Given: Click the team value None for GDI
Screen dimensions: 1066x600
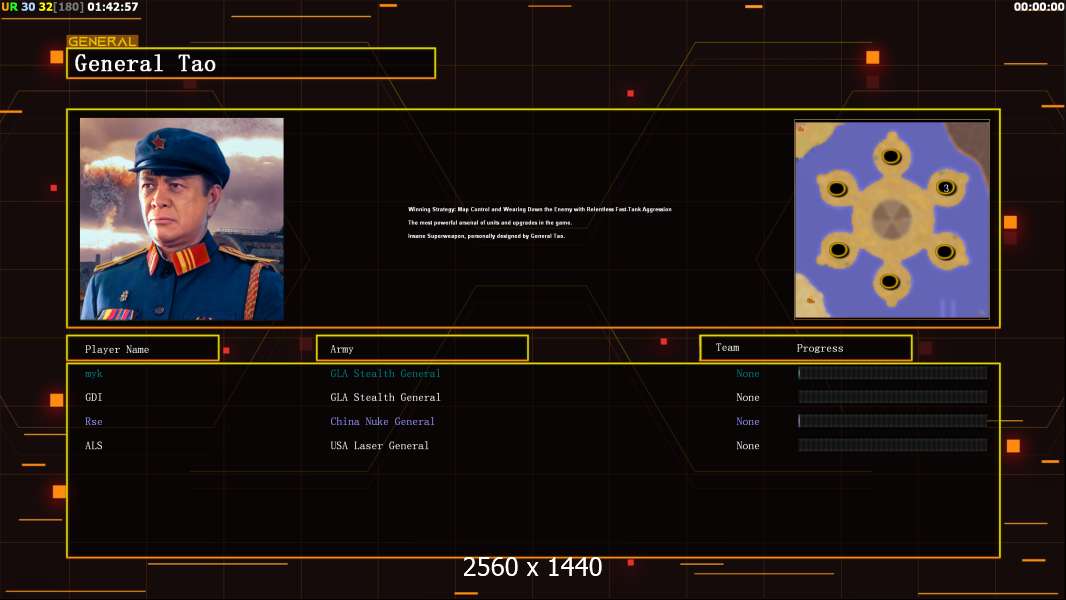Looking at the screenshot, I should point(747,397).
